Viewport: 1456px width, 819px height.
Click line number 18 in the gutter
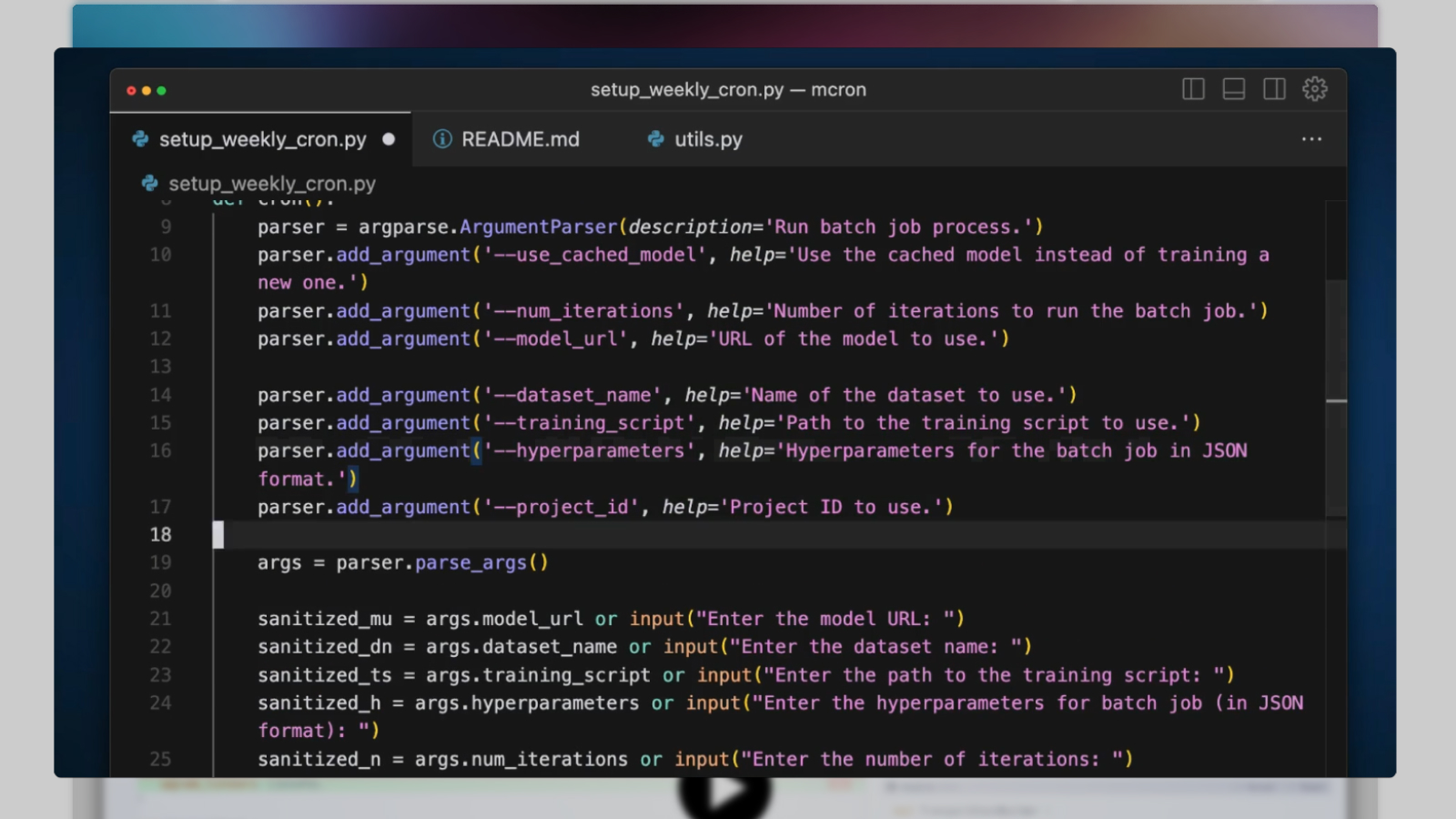161,535
